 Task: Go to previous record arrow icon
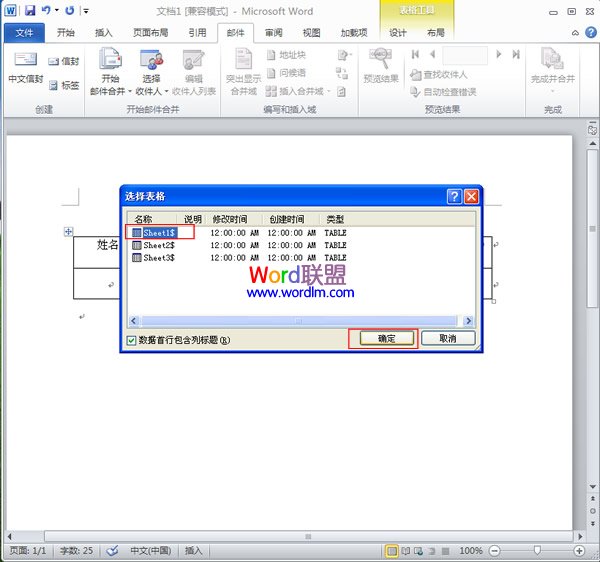point(432,54)
